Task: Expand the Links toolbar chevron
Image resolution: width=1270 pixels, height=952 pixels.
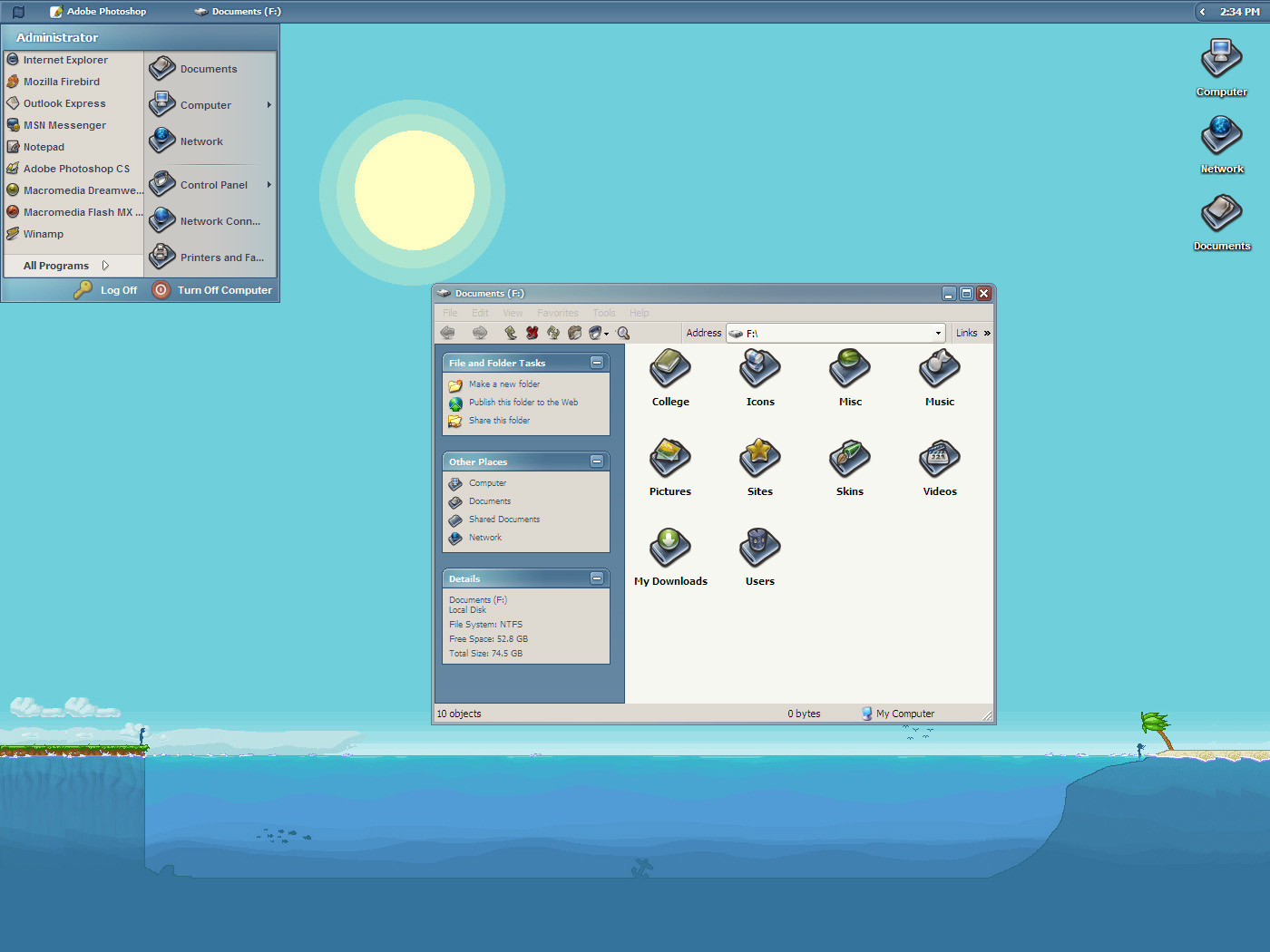Action: click(987, 333)
